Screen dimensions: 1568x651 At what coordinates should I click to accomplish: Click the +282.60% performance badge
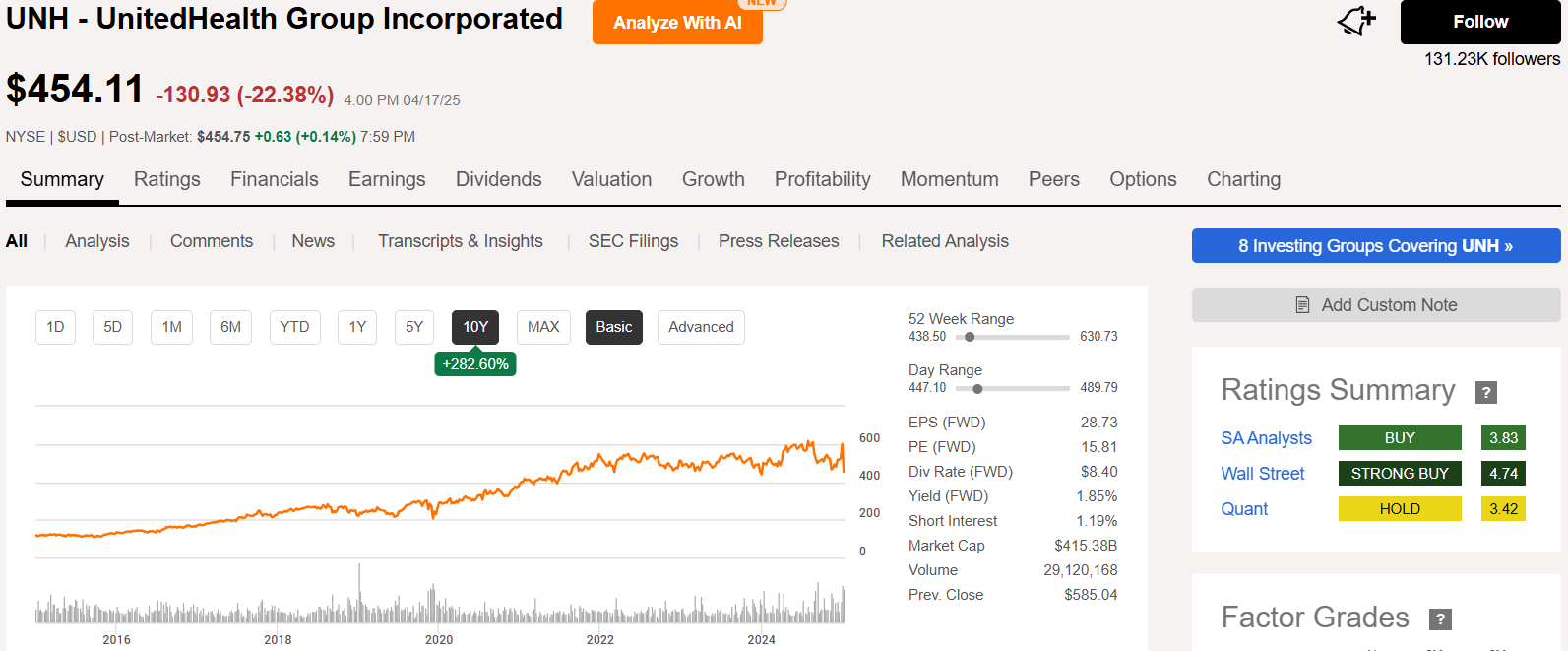[x=475, y=363]
